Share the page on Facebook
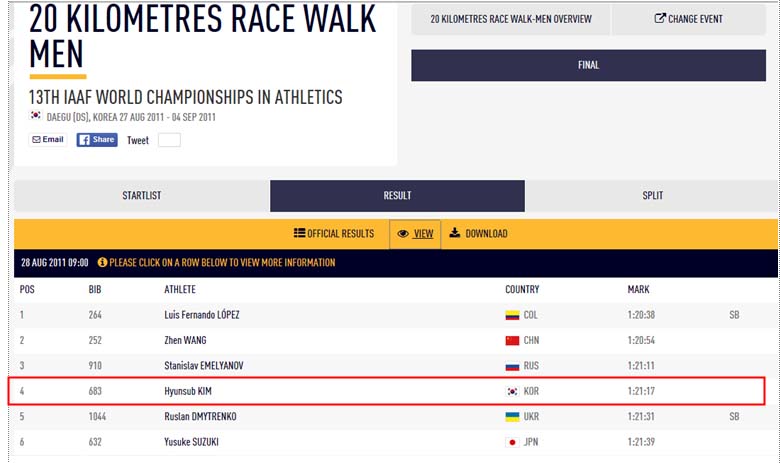 click(x=97, y=140)
